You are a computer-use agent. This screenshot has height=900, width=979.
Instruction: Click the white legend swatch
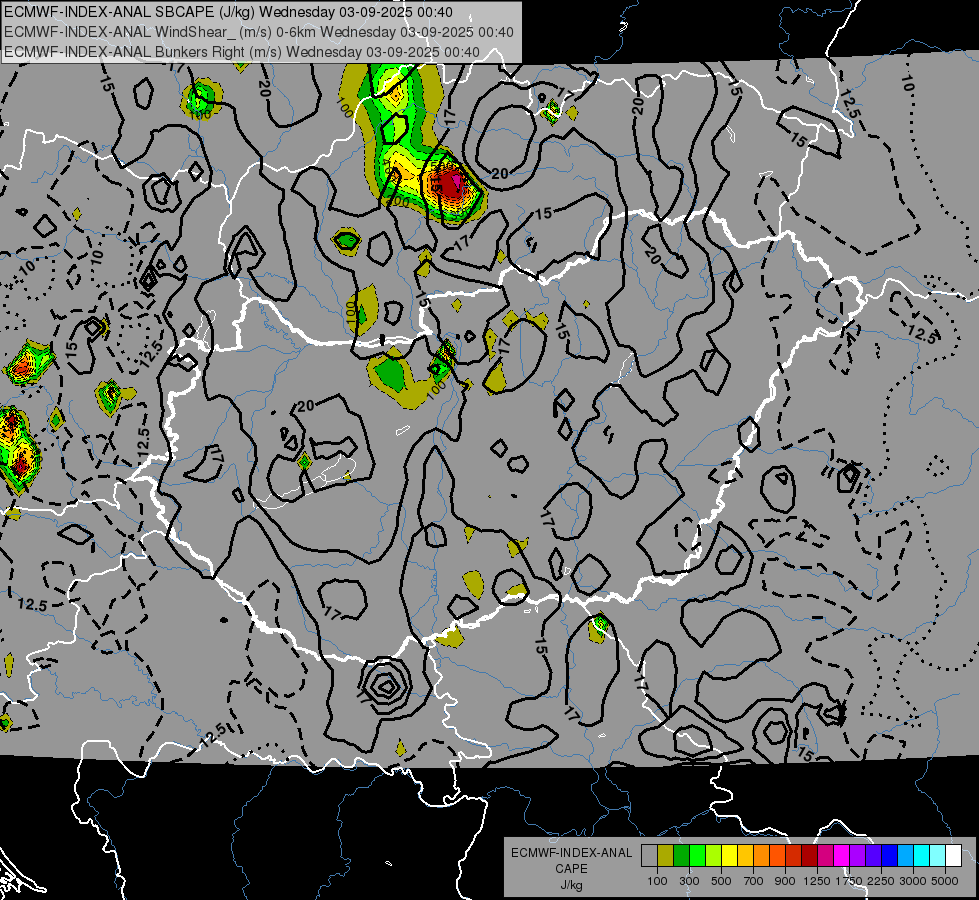tap(953, 855)
